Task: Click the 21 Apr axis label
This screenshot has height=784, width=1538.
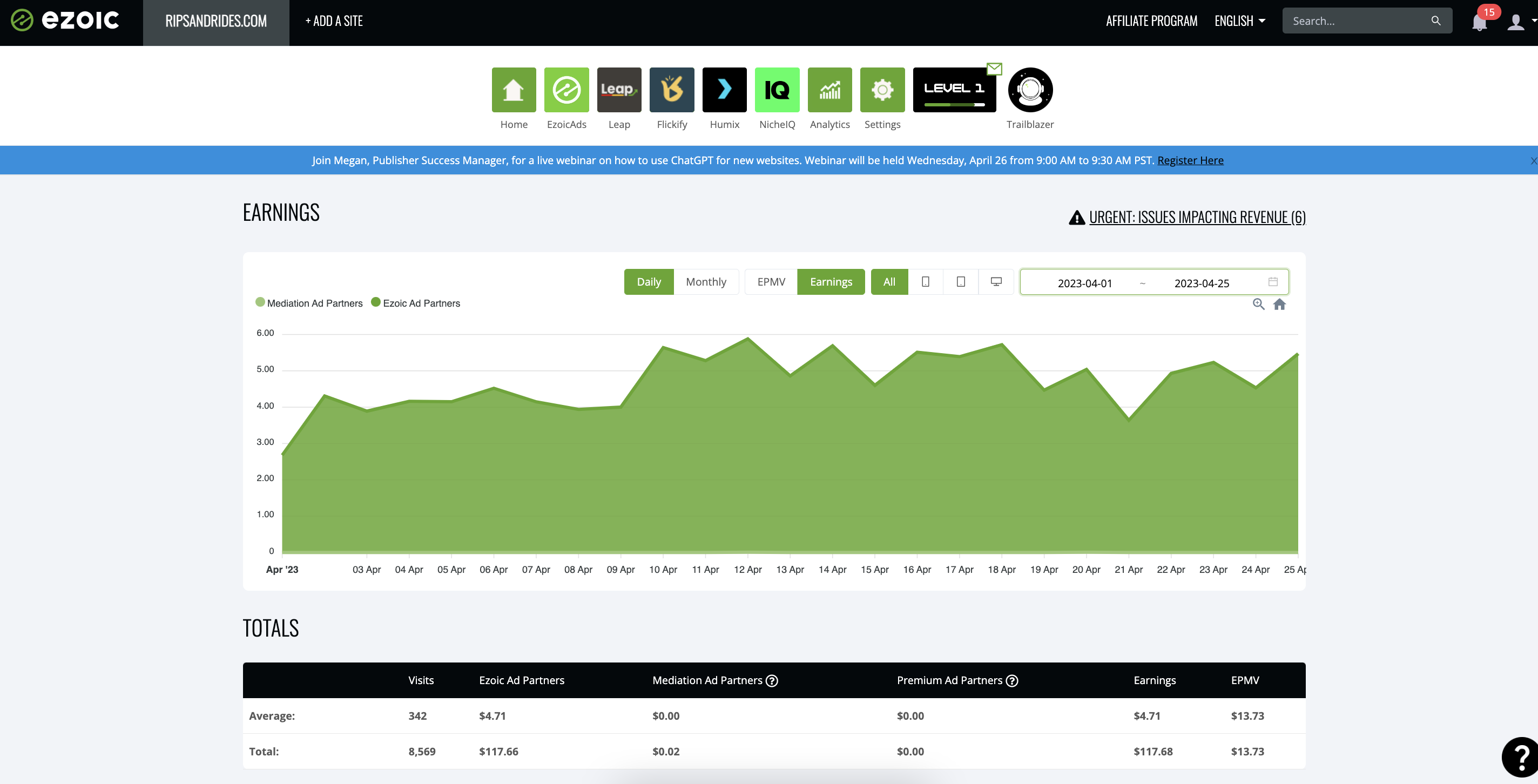Action: [1129, 570]
